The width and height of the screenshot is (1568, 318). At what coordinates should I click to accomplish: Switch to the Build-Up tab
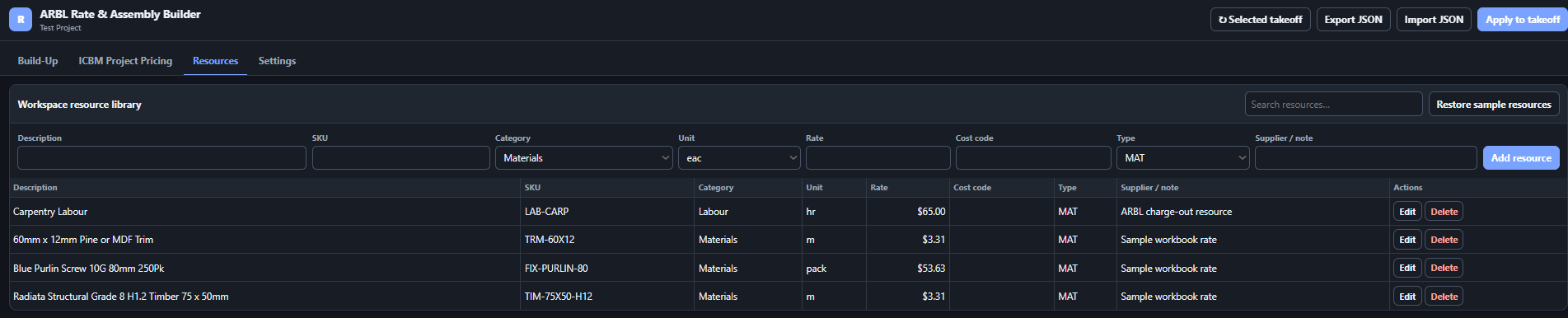point(38,61)
